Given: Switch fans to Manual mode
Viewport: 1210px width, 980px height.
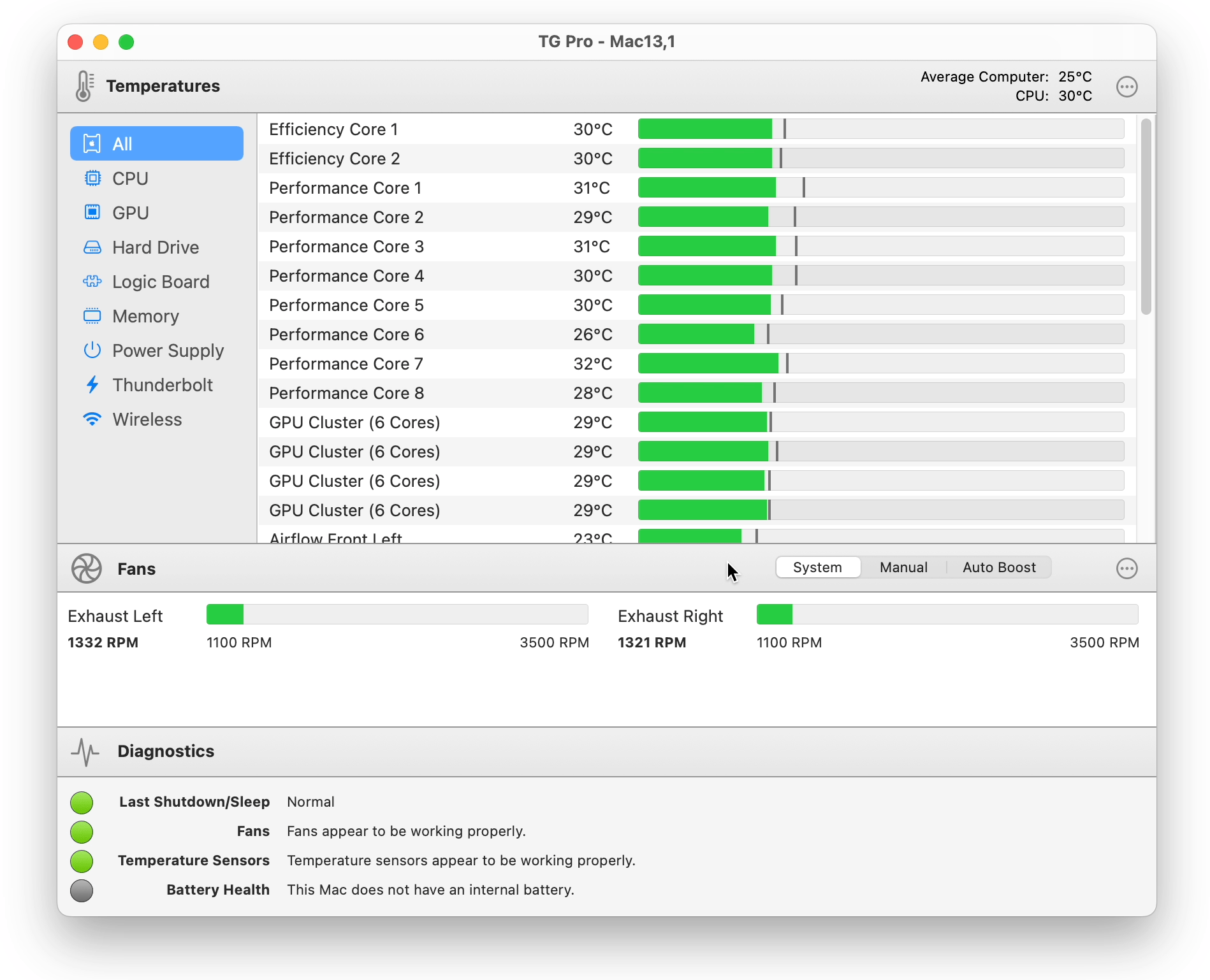Looking at the screenshot, I should [x=903, y=567].
